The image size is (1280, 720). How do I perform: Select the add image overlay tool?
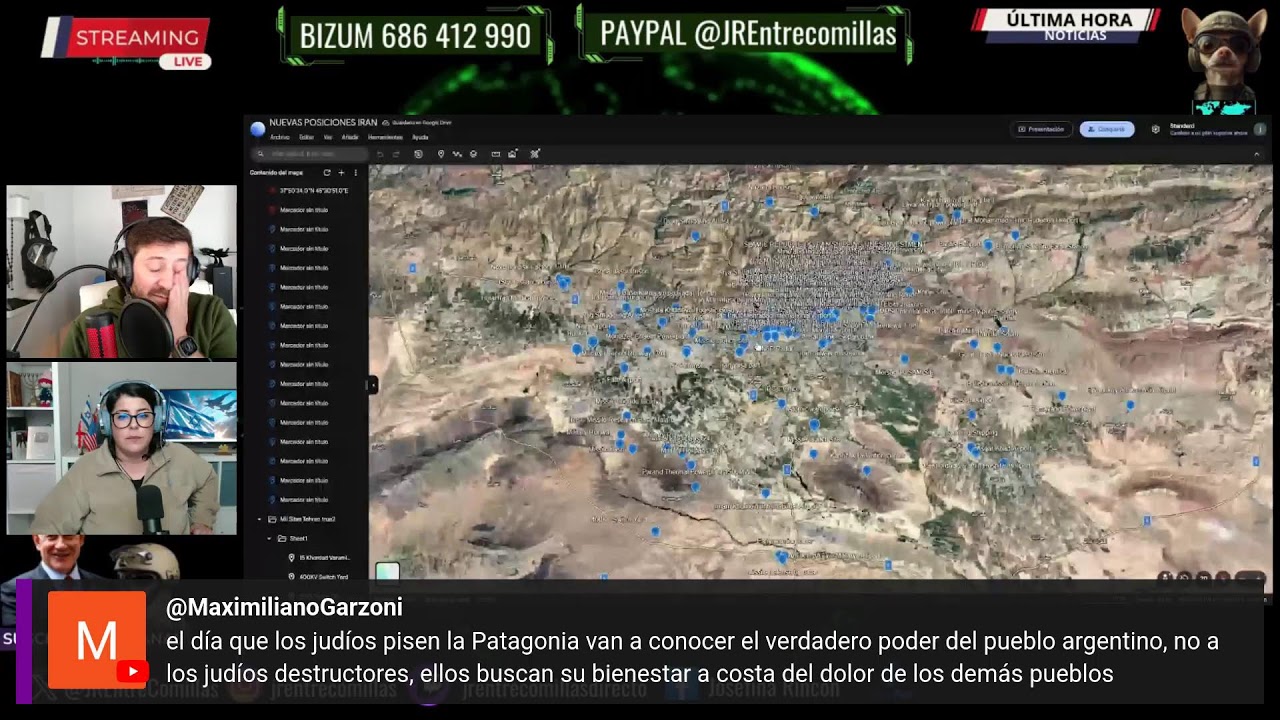[x=512, y=153]
